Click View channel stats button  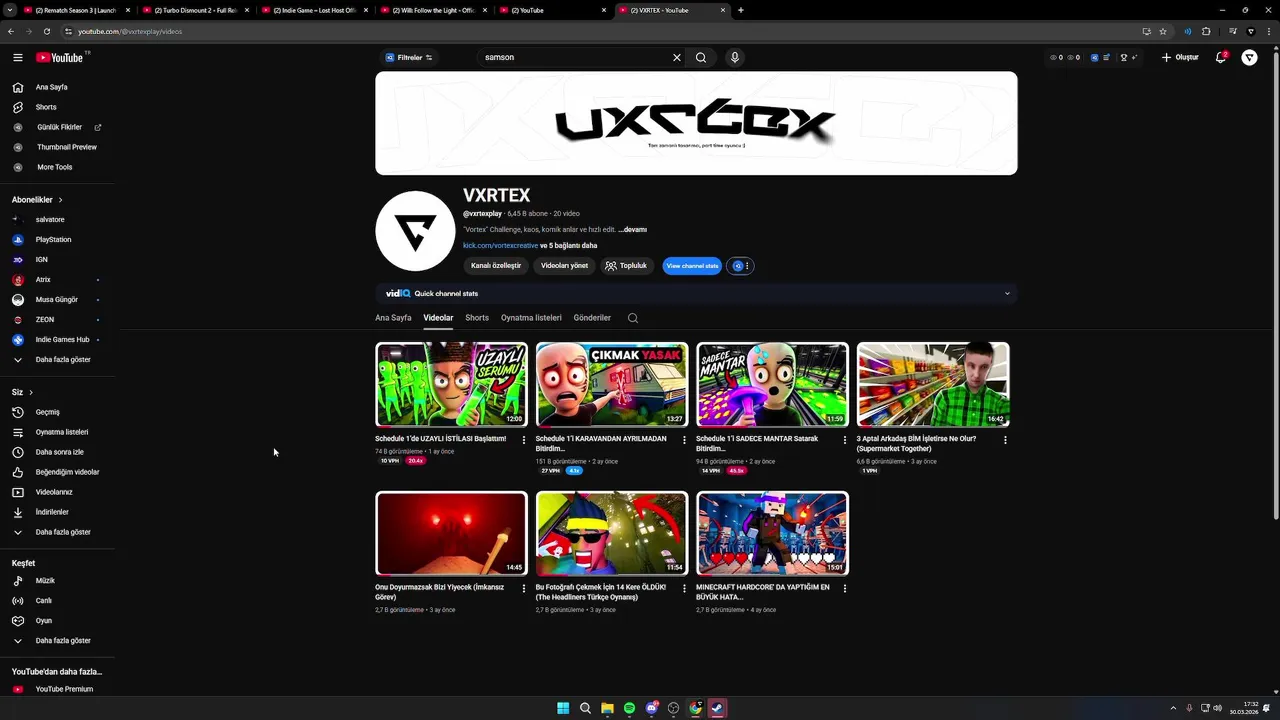[692, 266]
